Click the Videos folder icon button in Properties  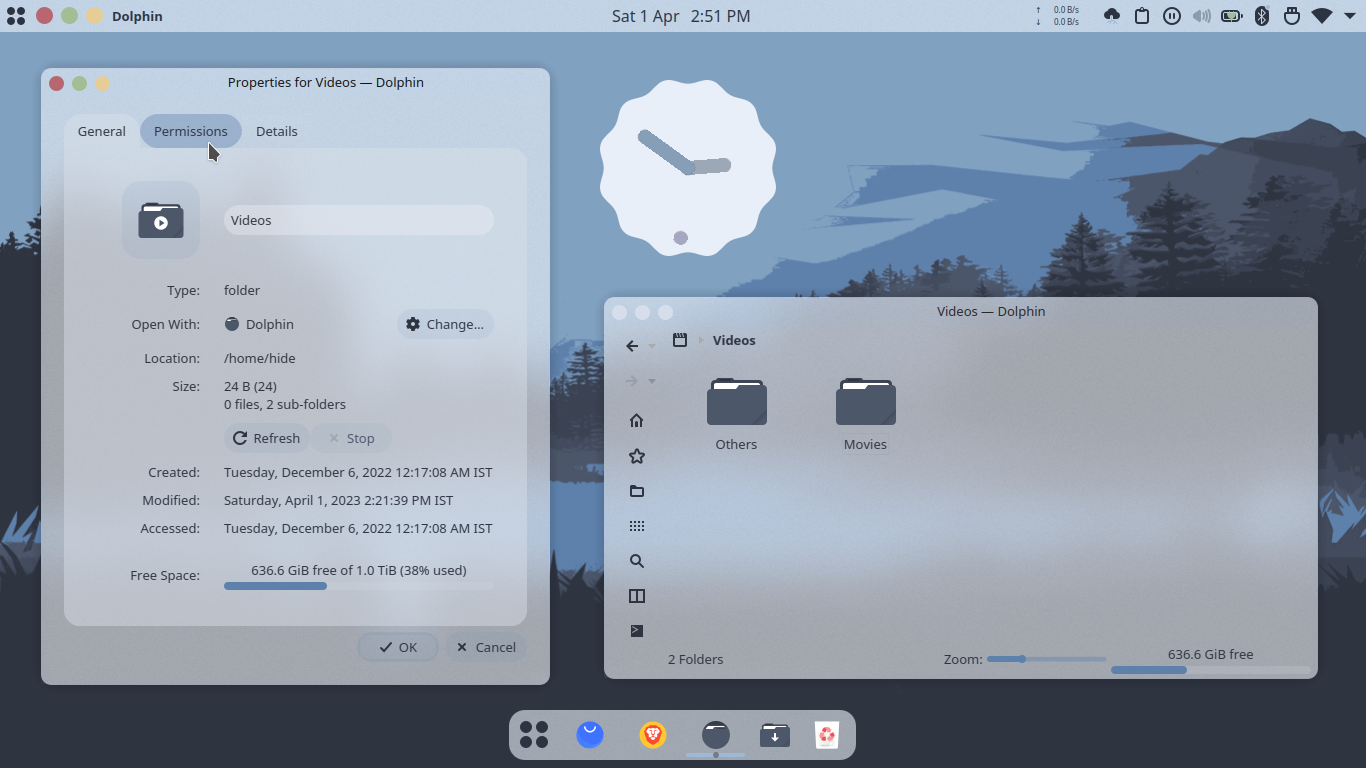click(161, 220)
